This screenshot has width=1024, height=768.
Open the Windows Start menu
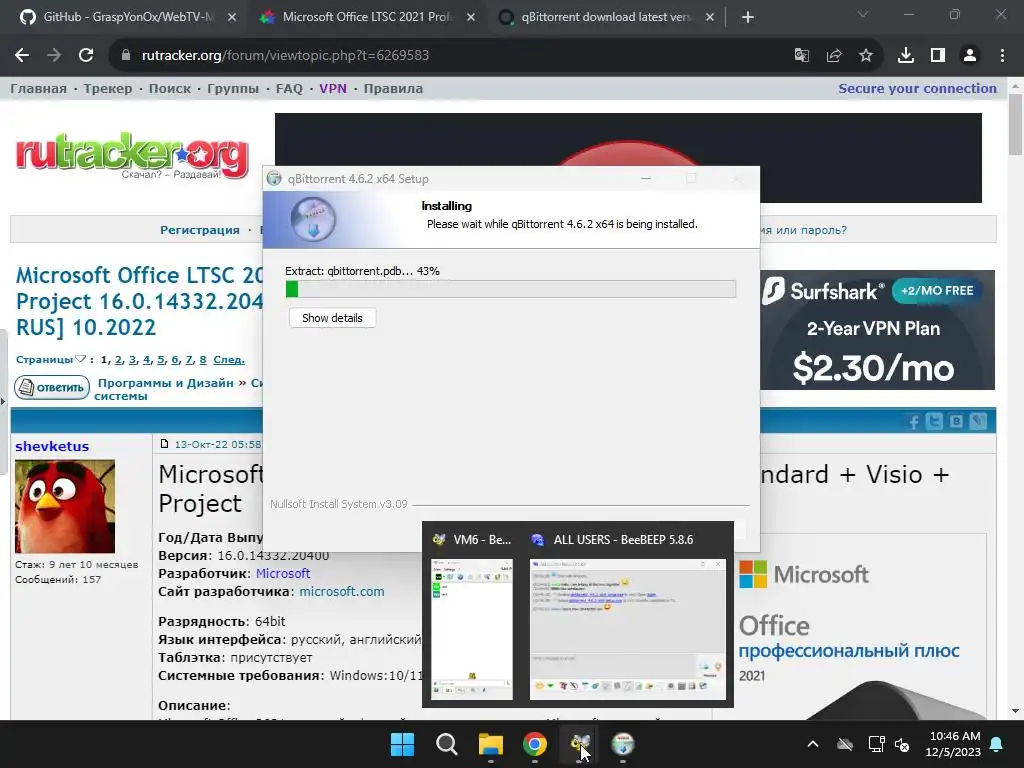402,744
